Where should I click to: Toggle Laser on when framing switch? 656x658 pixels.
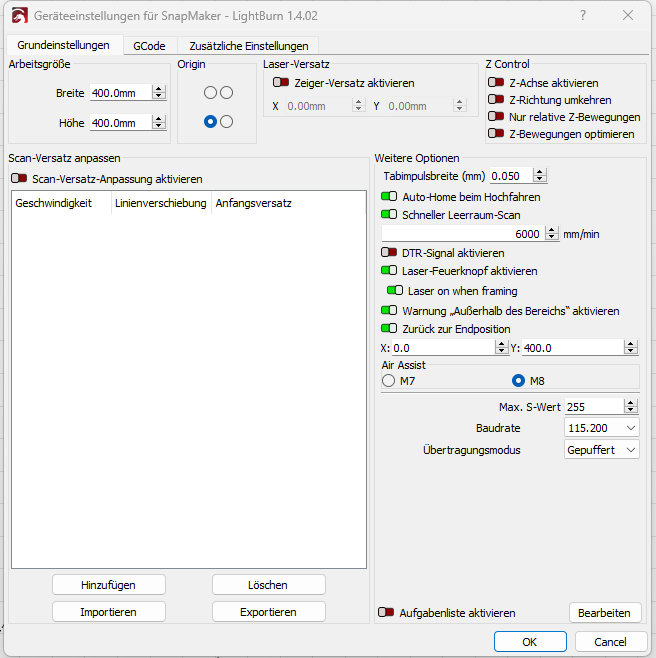pos(395,290)
